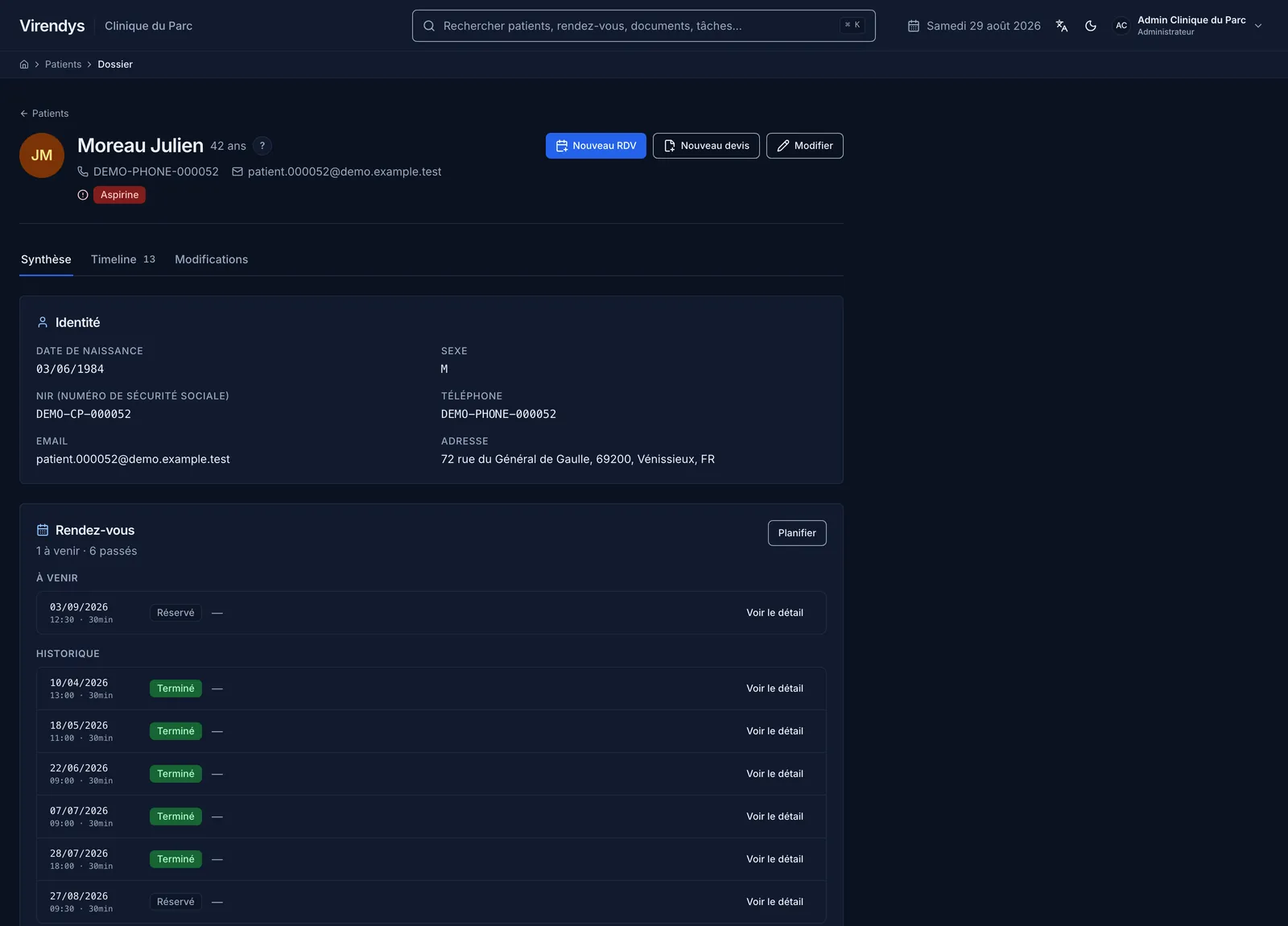Click the Planifier button
Screen dimensions: 1288x926
tap(797, 533)
